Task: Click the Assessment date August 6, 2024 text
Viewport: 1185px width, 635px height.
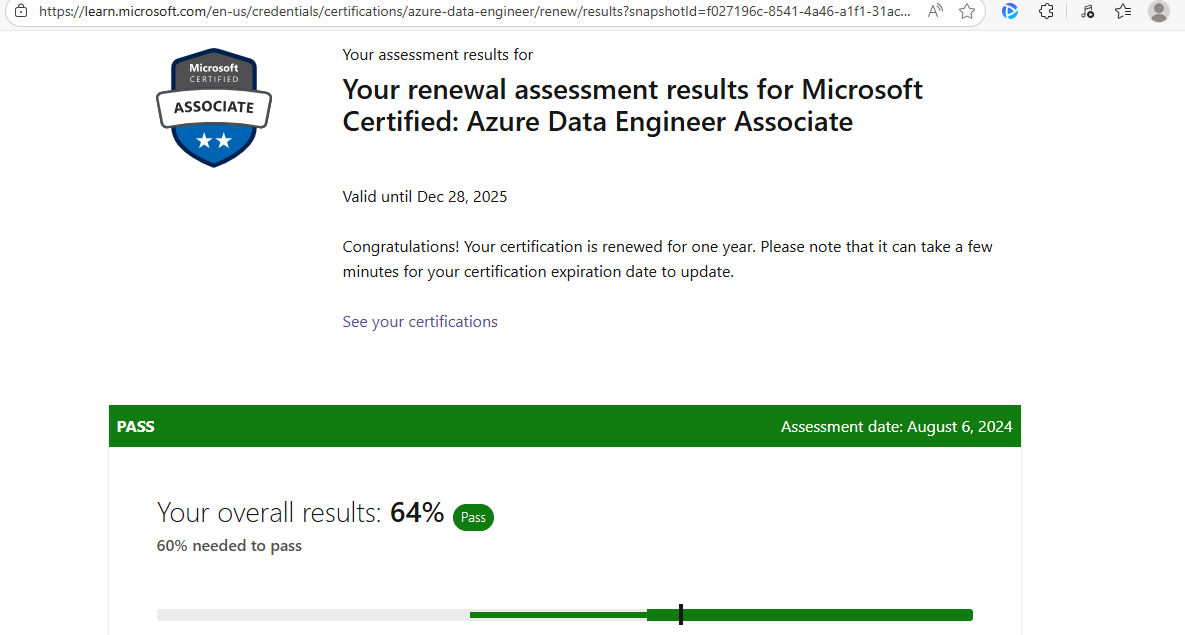Action: click(x=896, y=427)
